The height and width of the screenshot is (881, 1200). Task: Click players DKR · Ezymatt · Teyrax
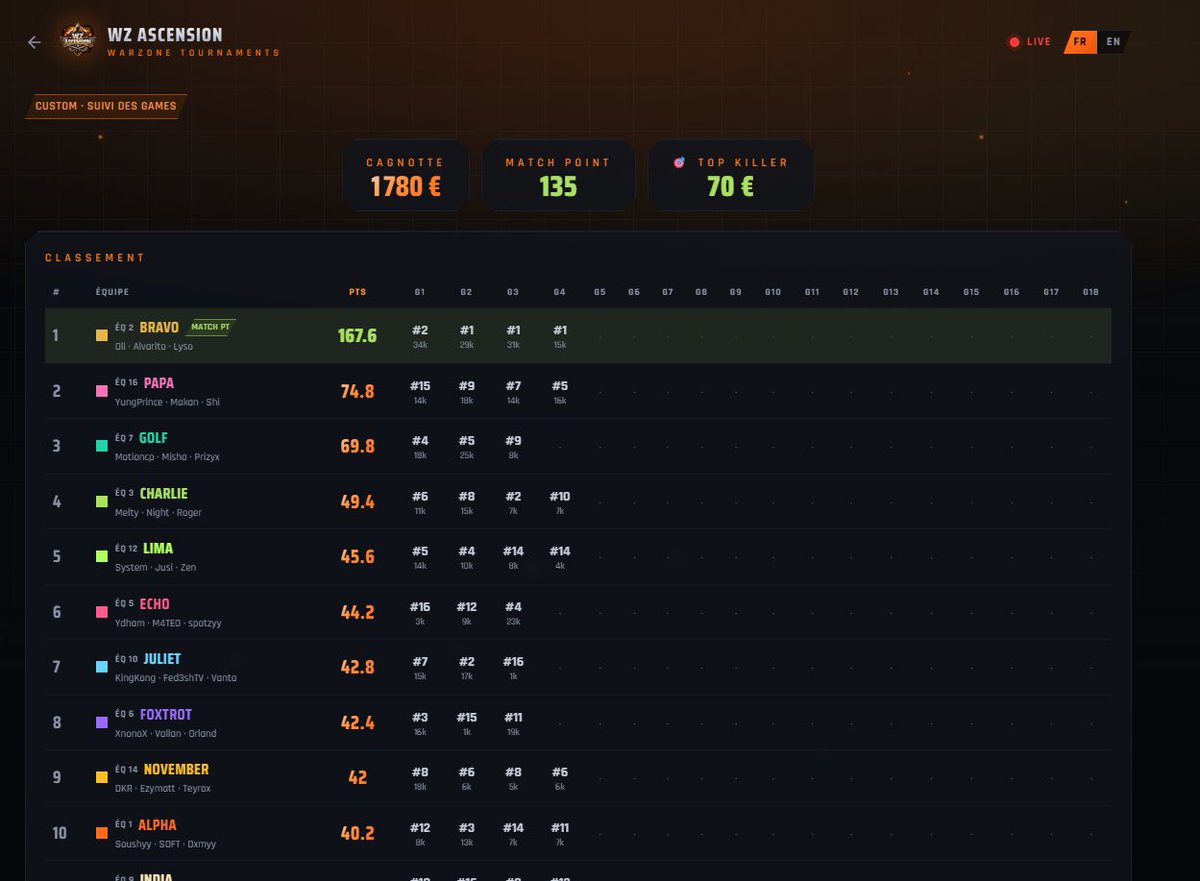click(x=163, y=788)
